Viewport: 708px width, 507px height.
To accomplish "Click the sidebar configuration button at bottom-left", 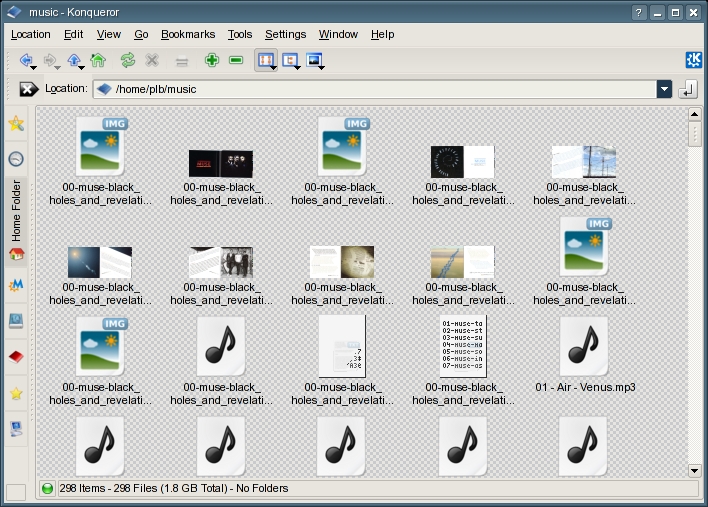I will click(16, 492).
